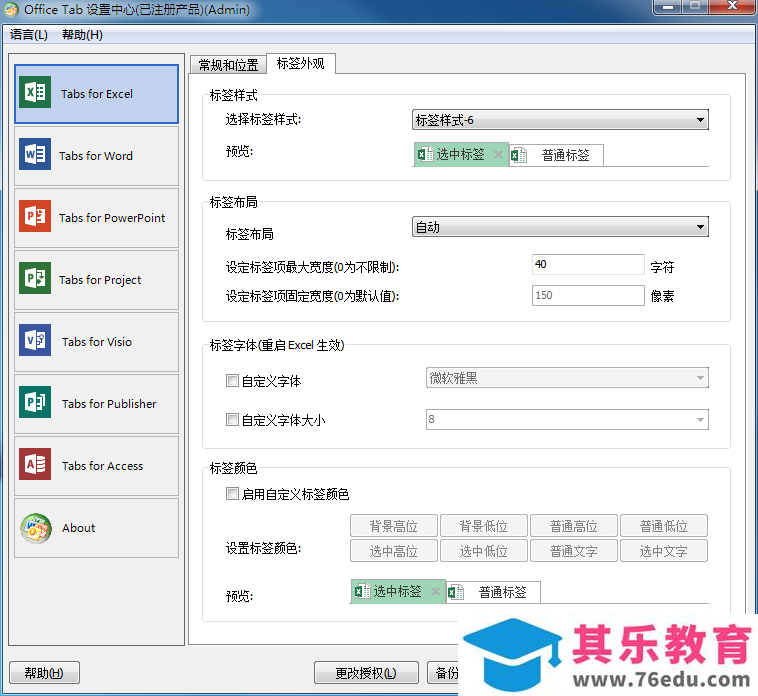Screen dimensions: 758x696
Task: Click the 选中高位 color button
Action: click(394, 551)
